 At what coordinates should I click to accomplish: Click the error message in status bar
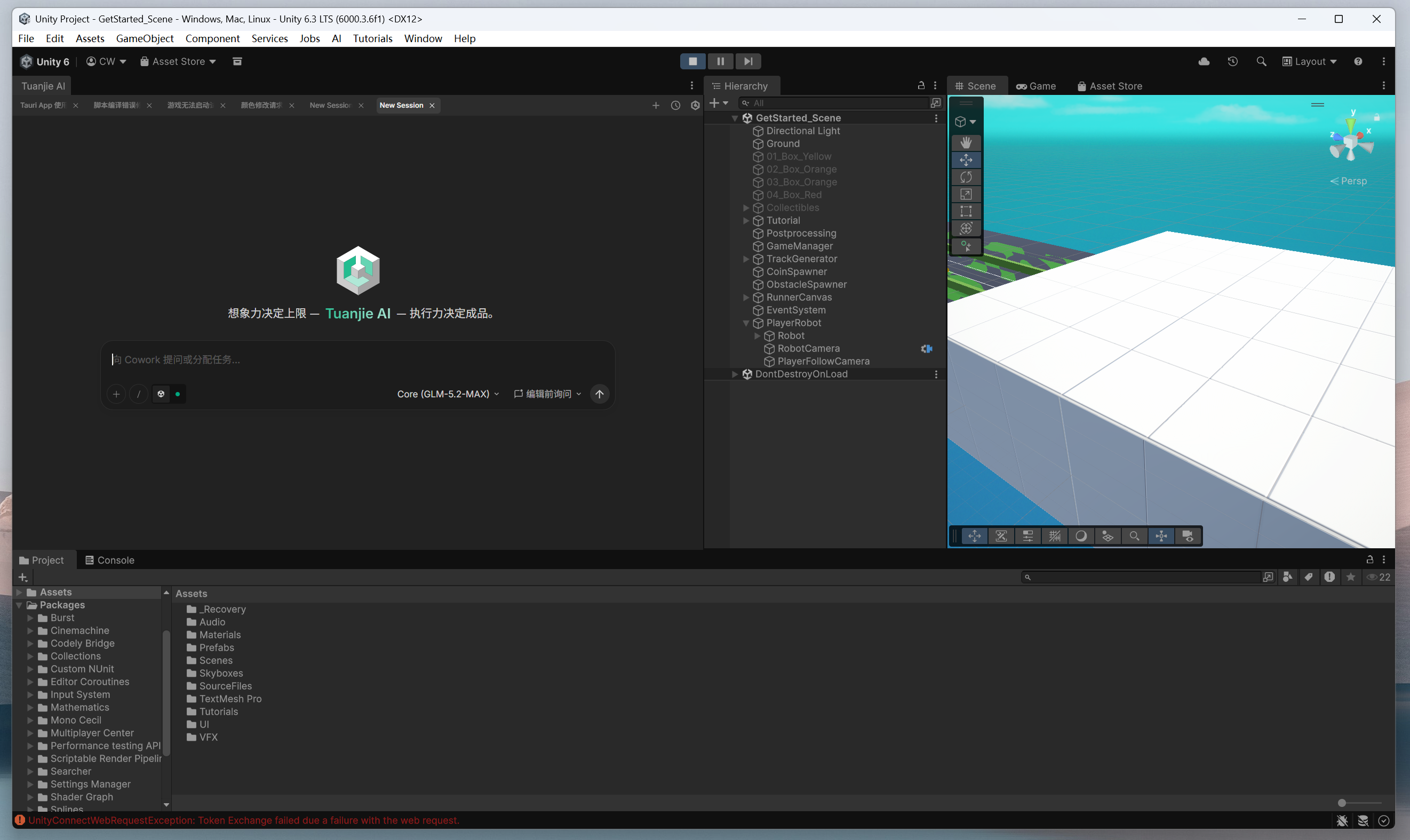(243, 821)
